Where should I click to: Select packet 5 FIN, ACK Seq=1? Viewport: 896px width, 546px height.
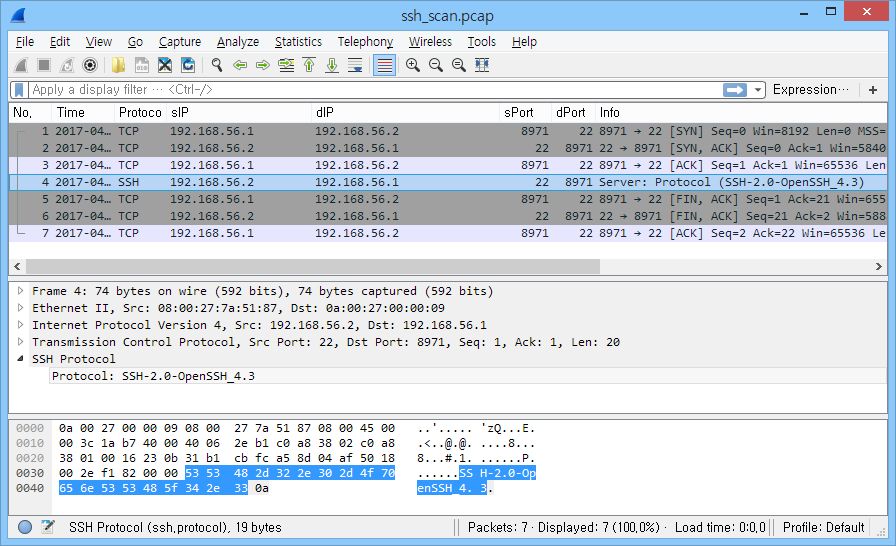pos(448,199)
